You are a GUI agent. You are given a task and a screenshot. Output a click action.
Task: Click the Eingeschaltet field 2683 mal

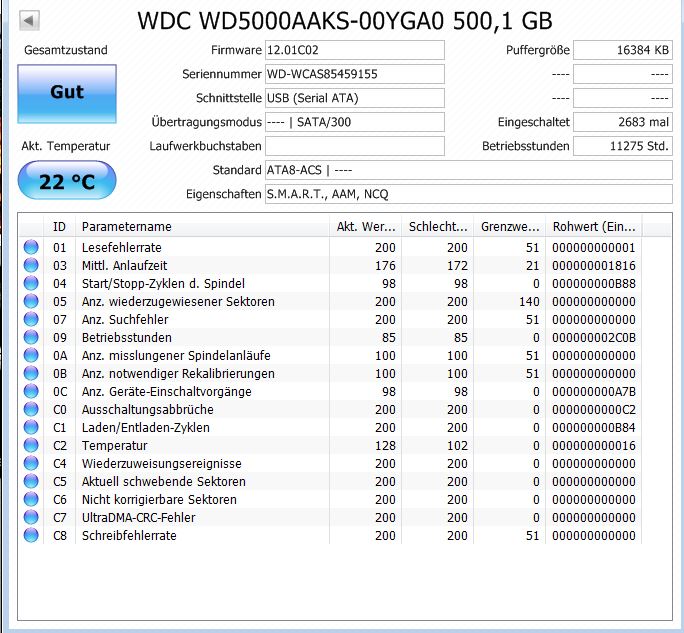[622, 122]
